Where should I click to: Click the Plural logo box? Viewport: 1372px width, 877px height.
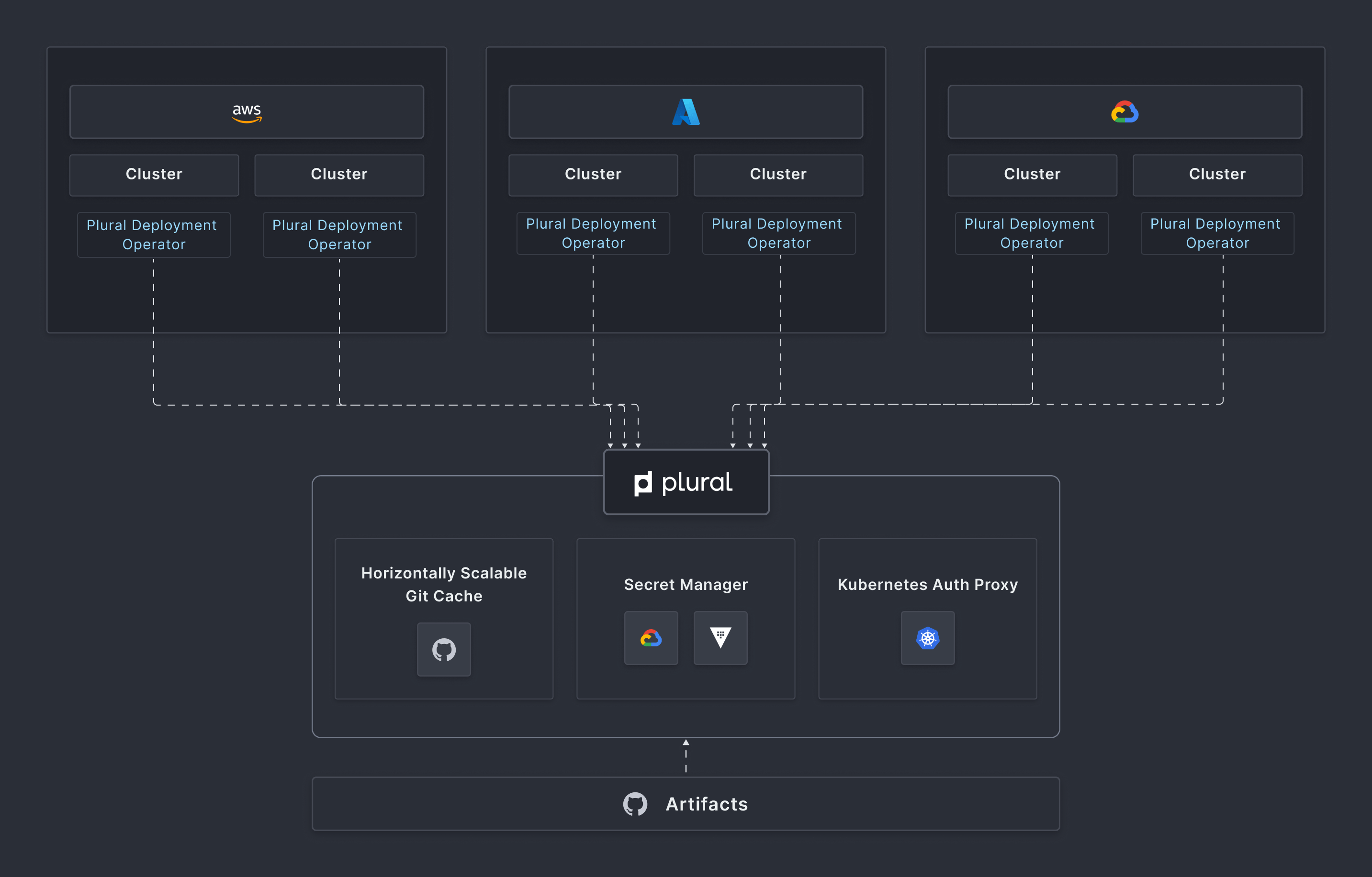point(686,482)
